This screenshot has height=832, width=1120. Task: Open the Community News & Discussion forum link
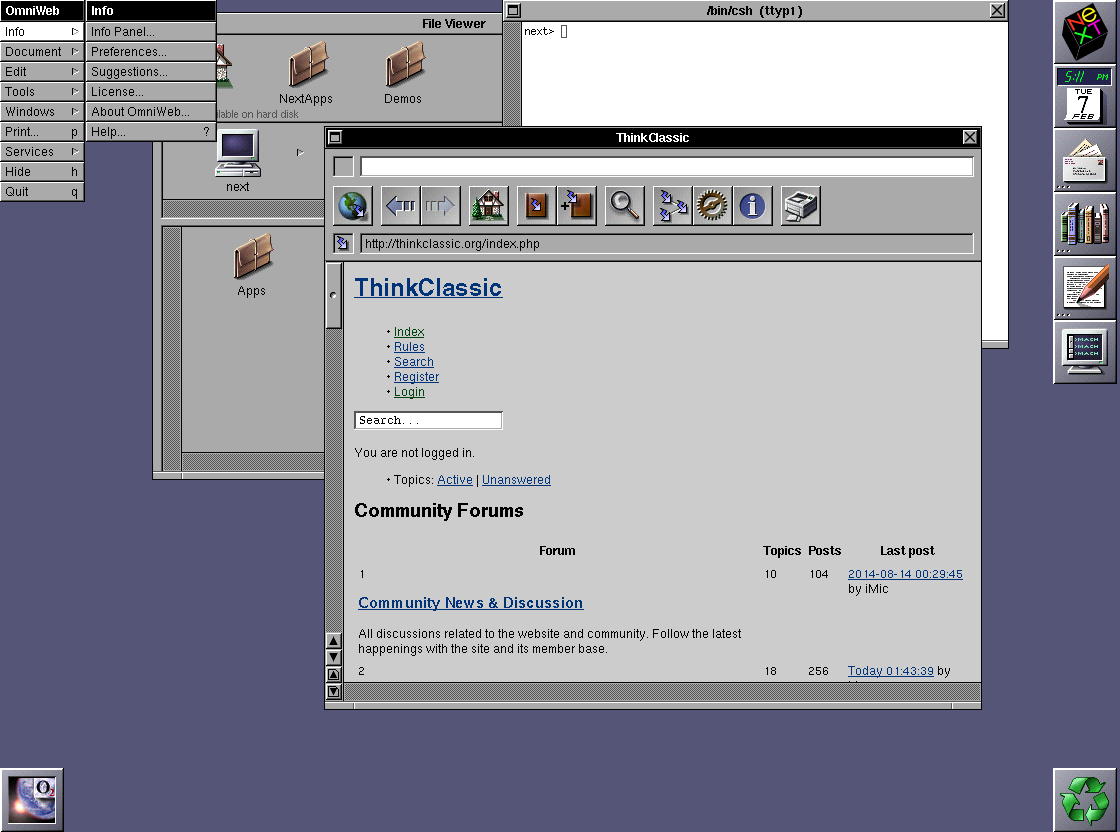point(470,603)
